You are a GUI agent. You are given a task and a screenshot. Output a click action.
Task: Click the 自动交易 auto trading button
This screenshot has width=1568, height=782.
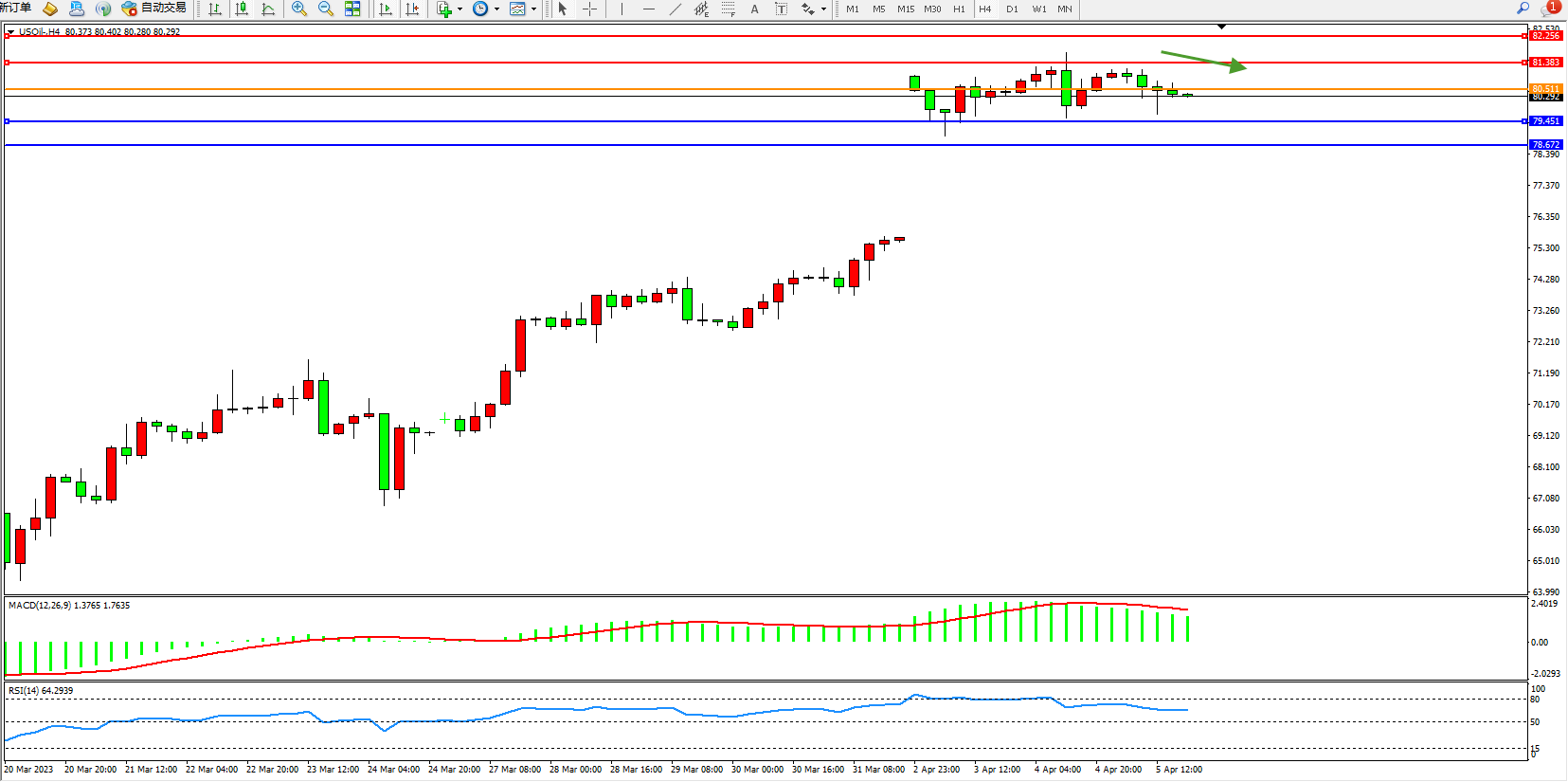point(155,9)
